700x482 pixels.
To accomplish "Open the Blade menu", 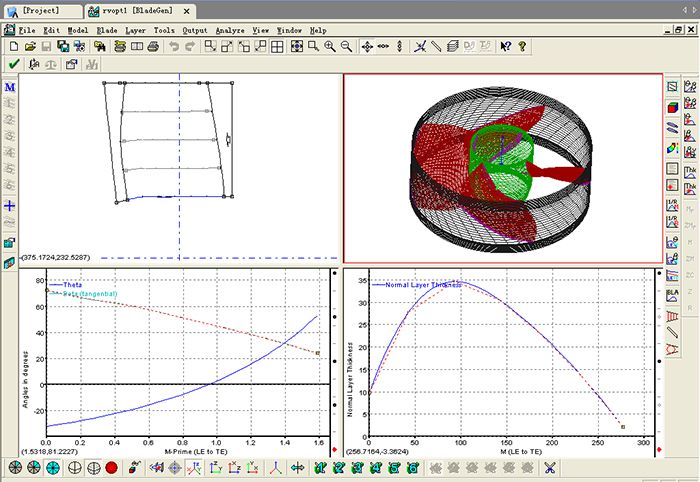I will coord(106,30).
